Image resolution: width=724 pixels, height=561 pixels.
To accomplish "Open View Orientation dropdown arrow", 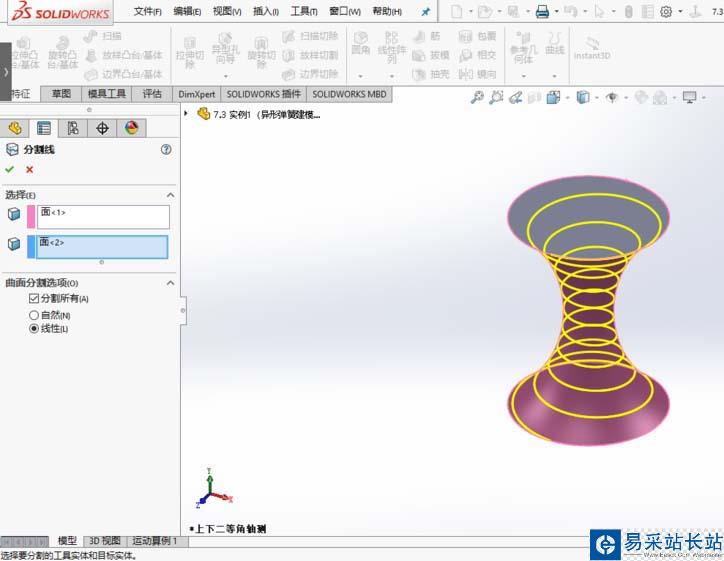I will click(x=567, y=97).
